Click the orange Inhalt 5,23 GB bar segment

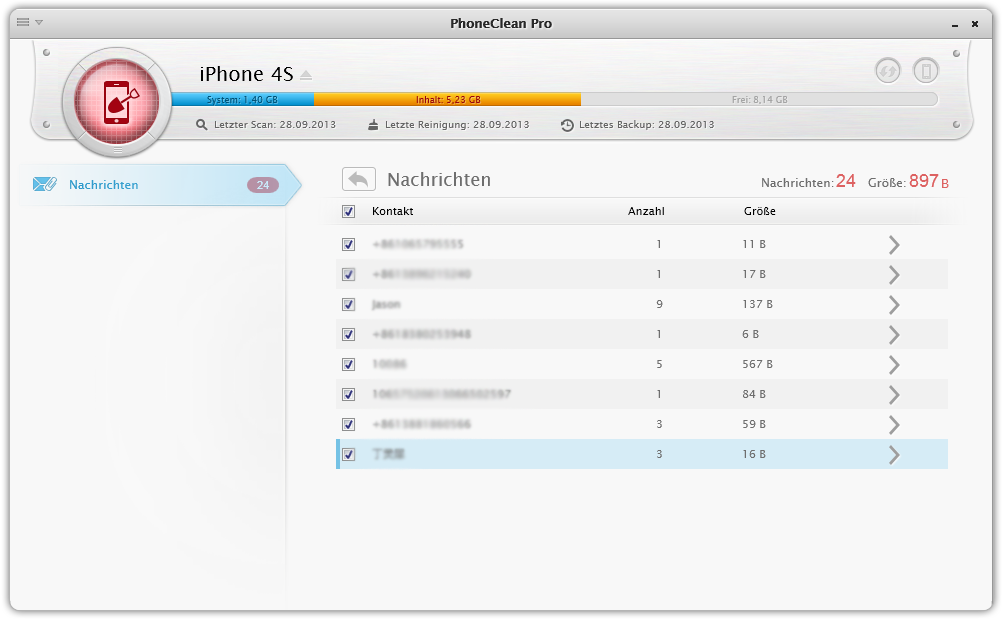pos(448,100)
